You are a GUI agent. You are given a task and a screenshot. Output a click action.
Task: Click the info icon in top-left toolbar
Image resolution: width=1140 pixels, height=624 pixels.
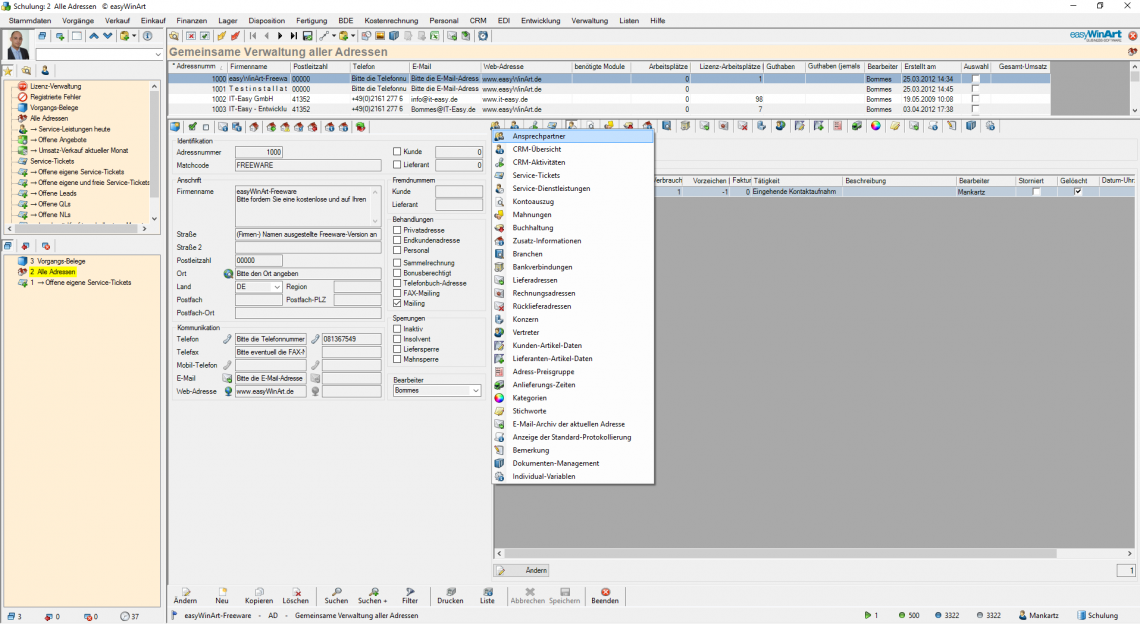coord(147,36)
